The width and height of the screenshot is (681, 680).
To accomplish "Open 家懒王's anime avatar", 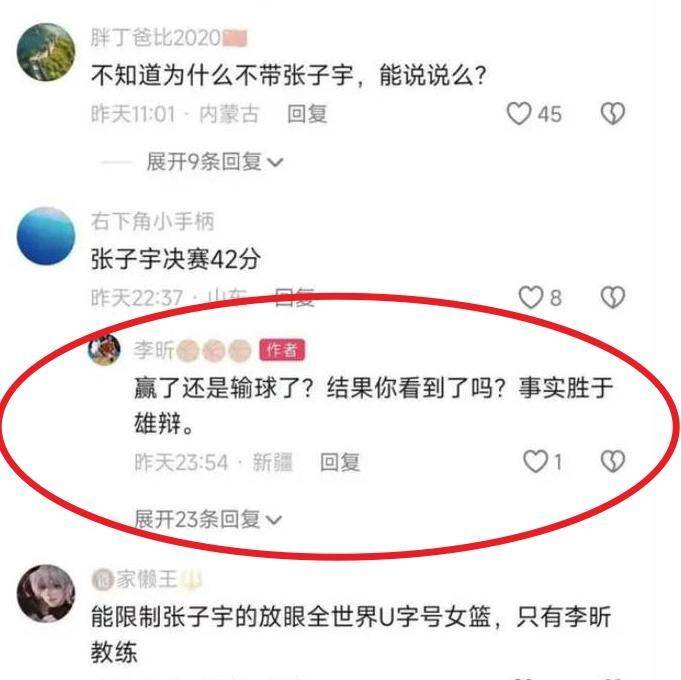I will click(46, 594).
